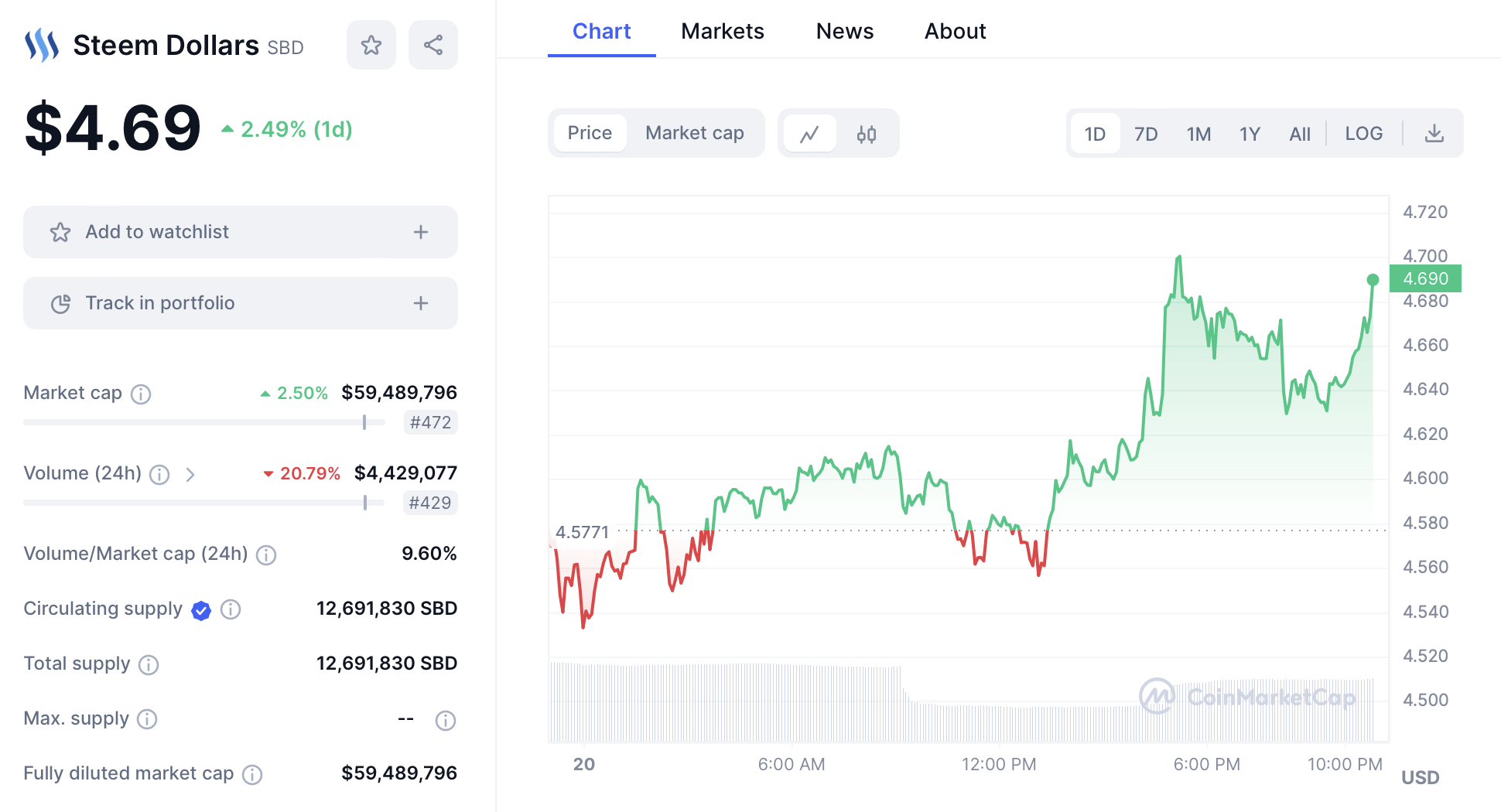Select the 7D time range

point(1146,134)
